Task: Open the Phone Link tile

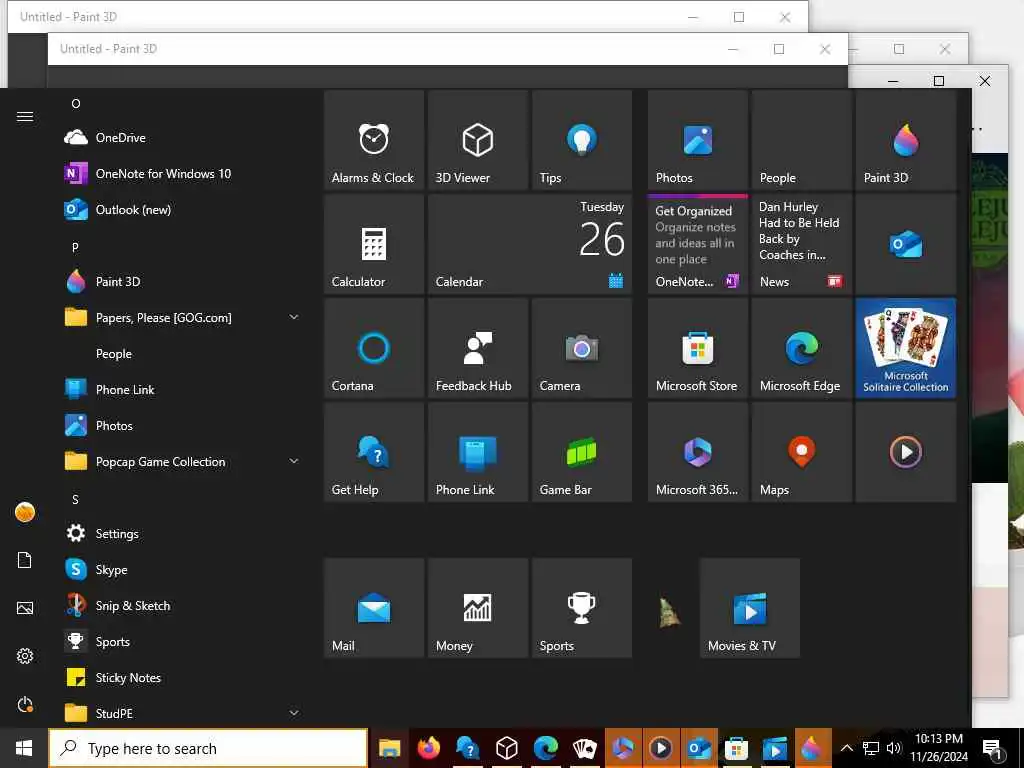Action: click(477, 452)
